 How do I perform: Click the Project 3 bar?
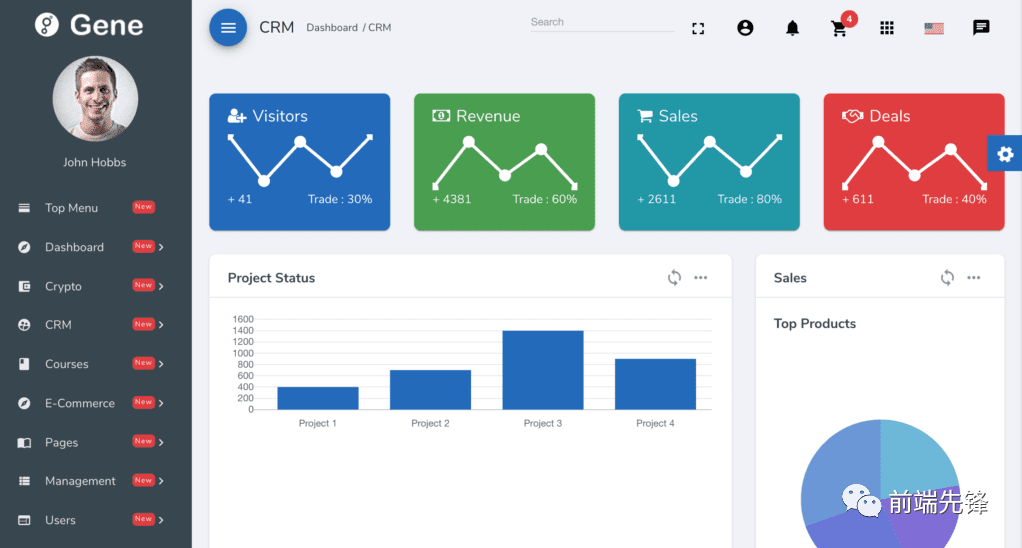tap(543, 370)
